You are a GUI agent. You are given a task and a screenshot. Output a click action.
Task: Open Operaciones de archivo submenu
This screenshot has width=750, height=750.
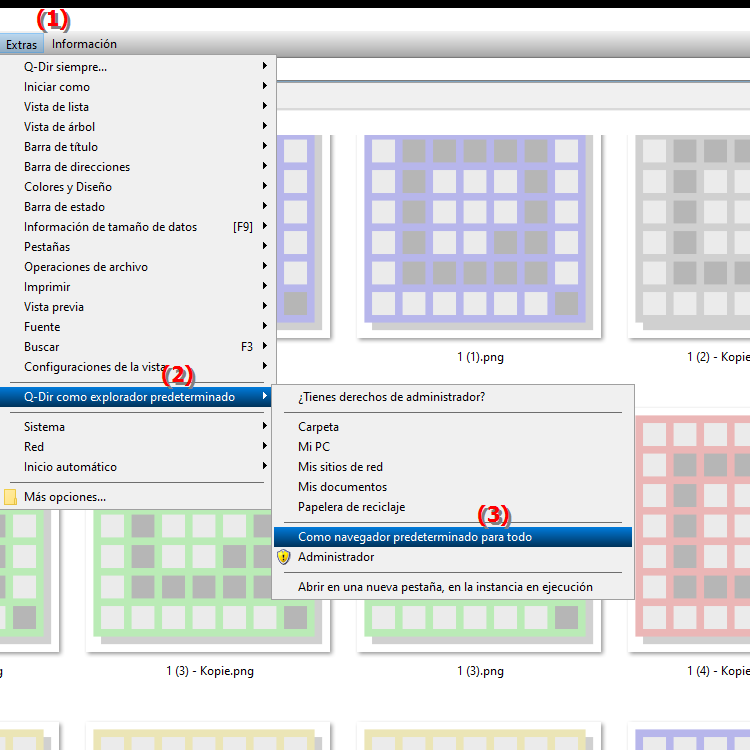137,267
